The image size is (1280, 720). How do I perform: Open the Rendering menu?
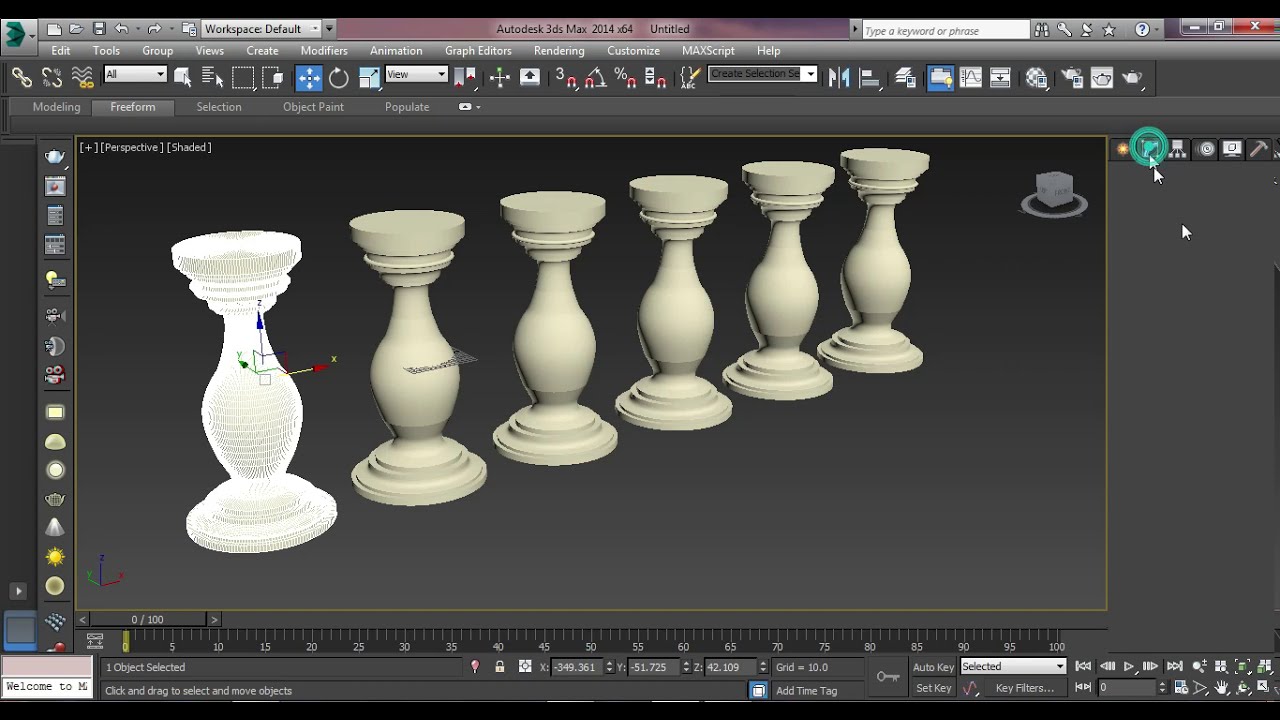click(559, 51)
